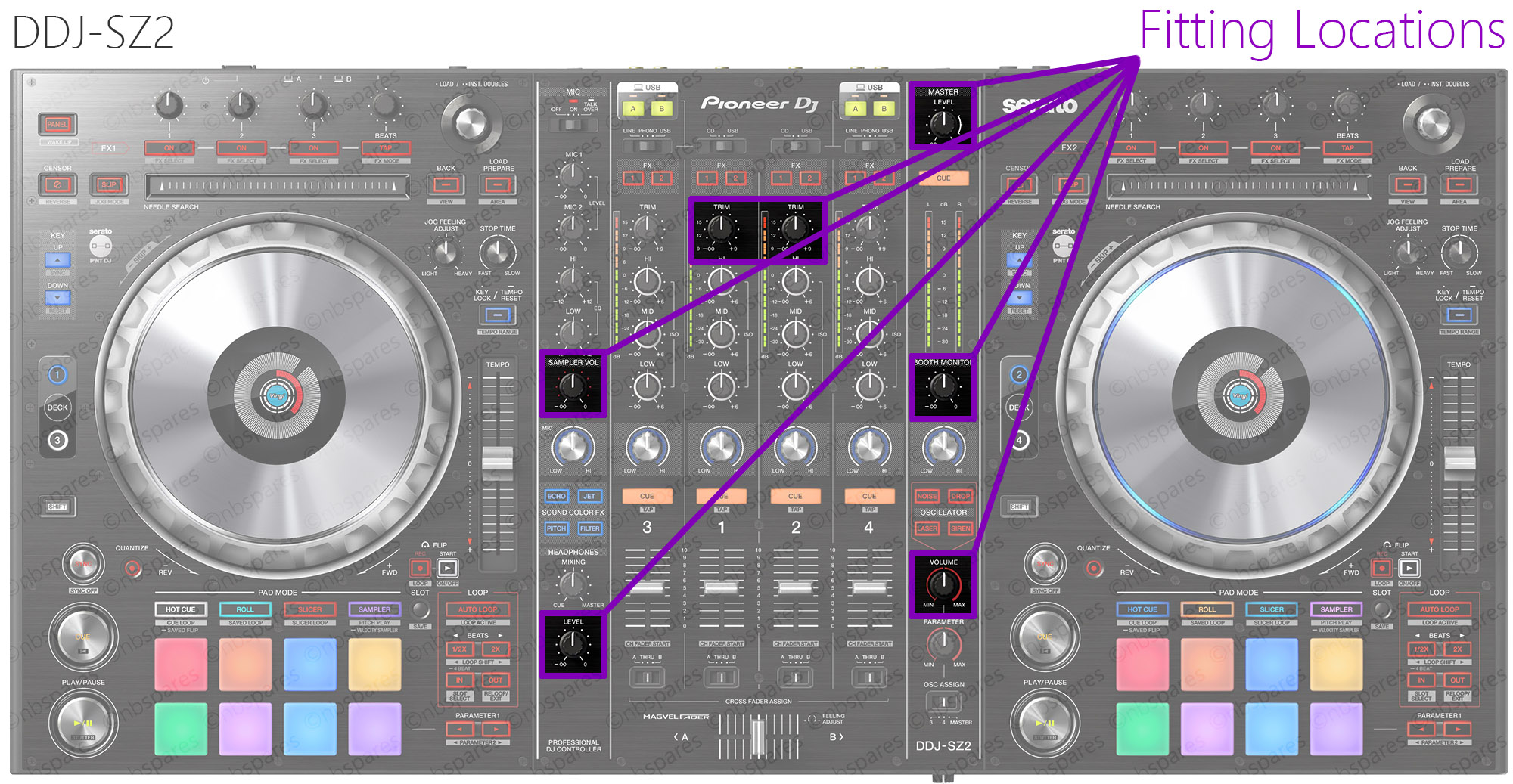Image resolution: width=1513 pixels, height=784 pixels.
Task: Trigger the DROP oscillator button
Action: click(x=960, y=497)
